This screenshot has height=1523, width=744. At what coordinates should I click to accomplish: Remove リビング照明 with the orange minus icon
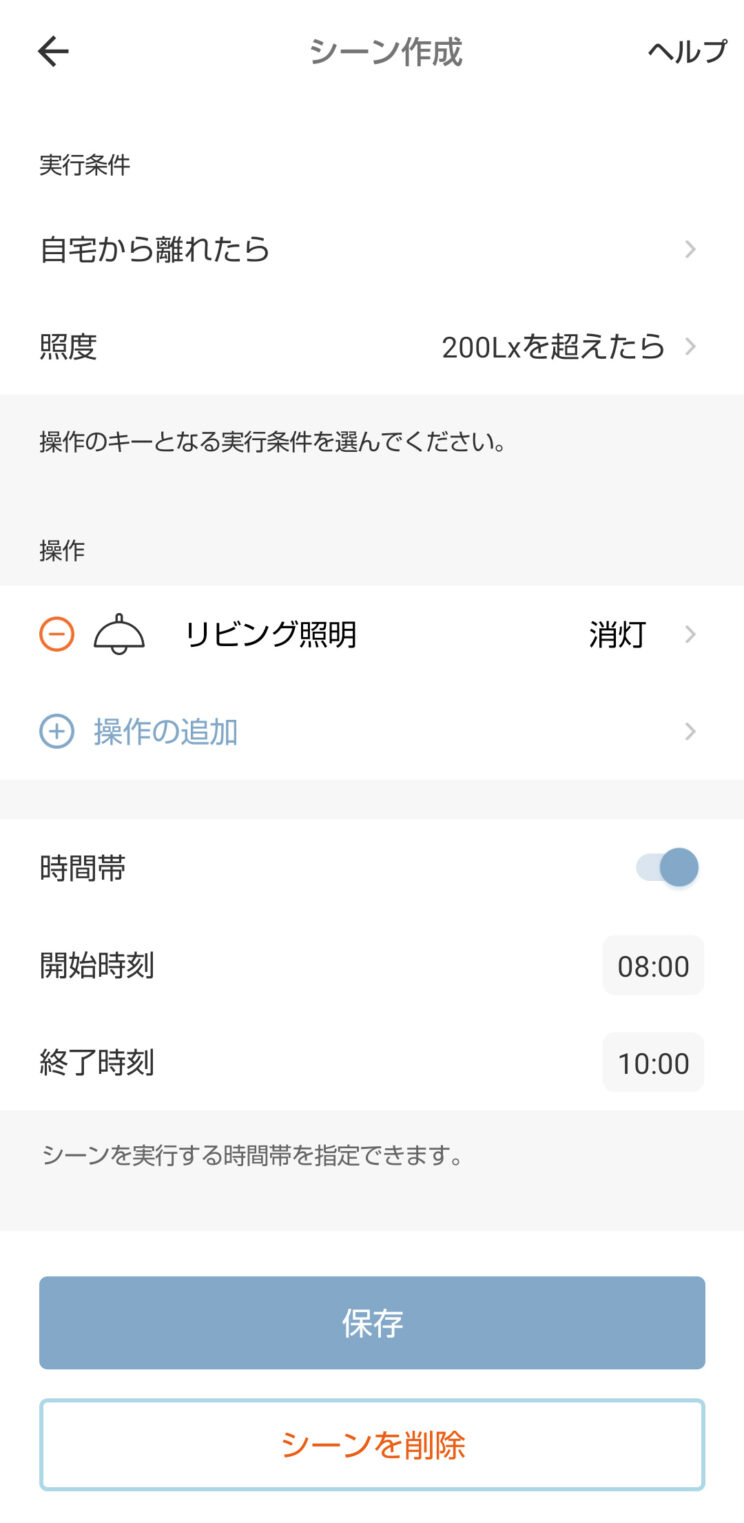(57, 634)
